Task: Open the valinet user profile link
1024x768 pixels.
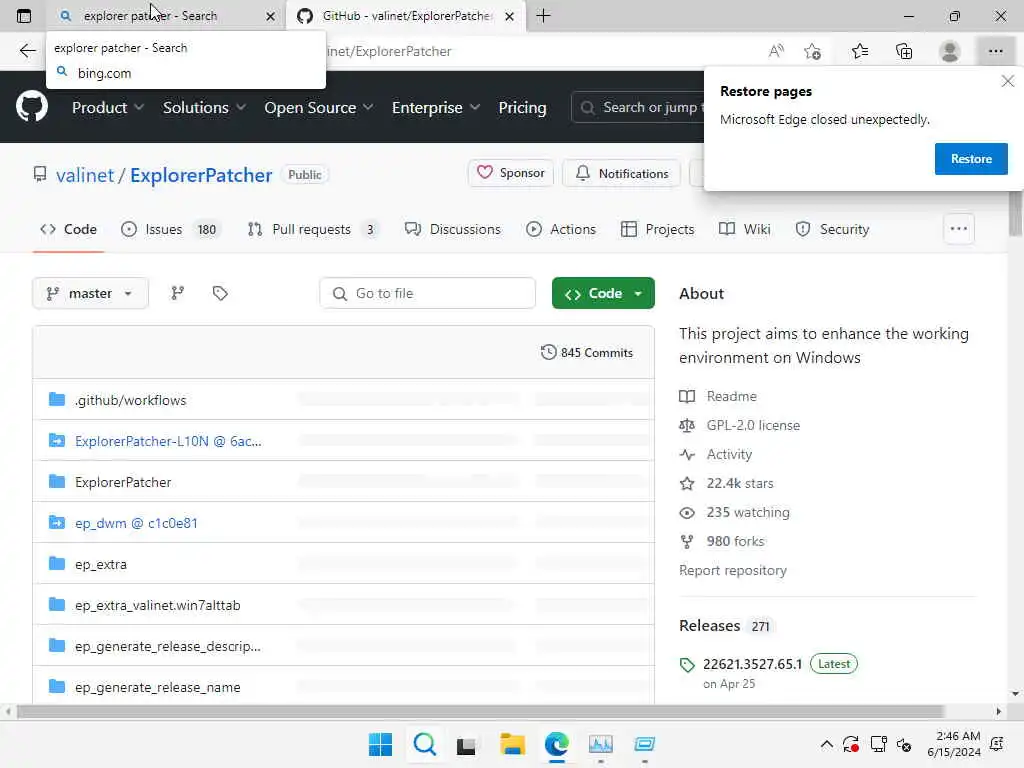Action: [x=85, y=175]
